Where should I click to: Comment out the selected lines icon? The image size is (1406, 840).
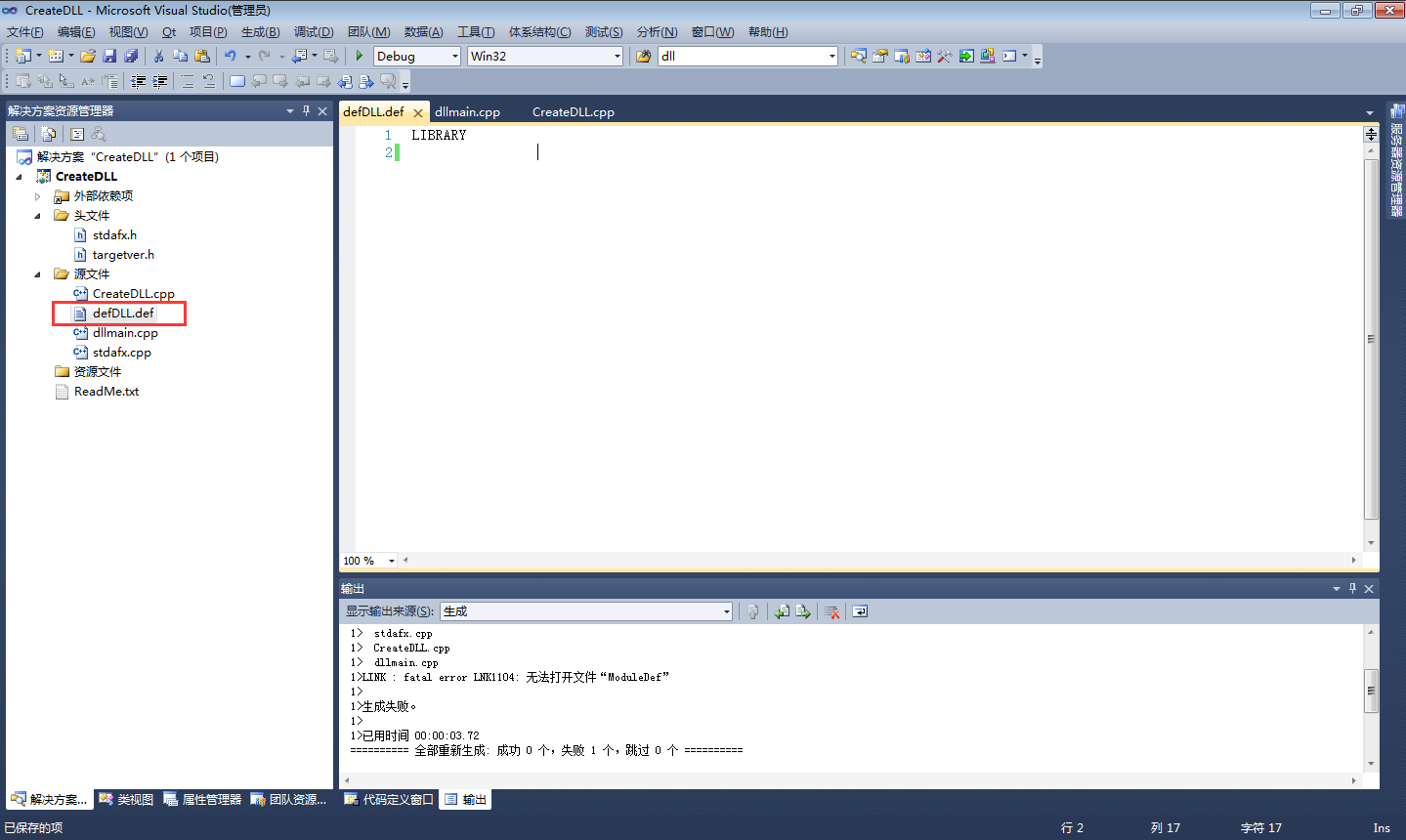[188, 81]
